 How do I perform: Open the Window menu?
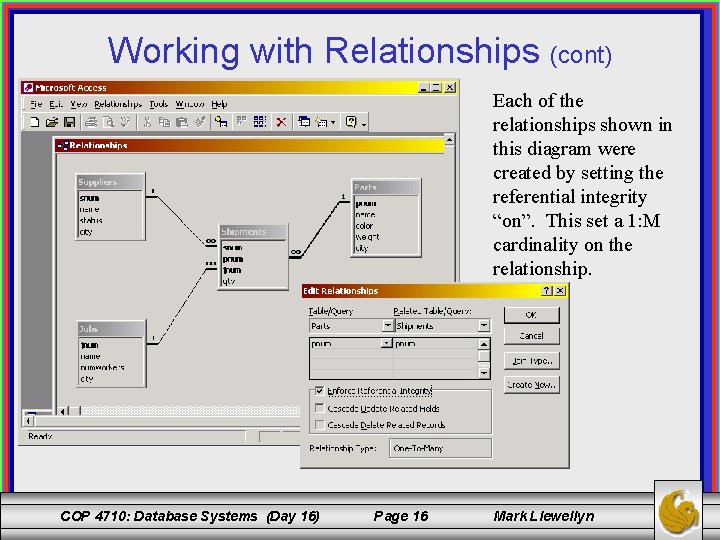(190, 104)
